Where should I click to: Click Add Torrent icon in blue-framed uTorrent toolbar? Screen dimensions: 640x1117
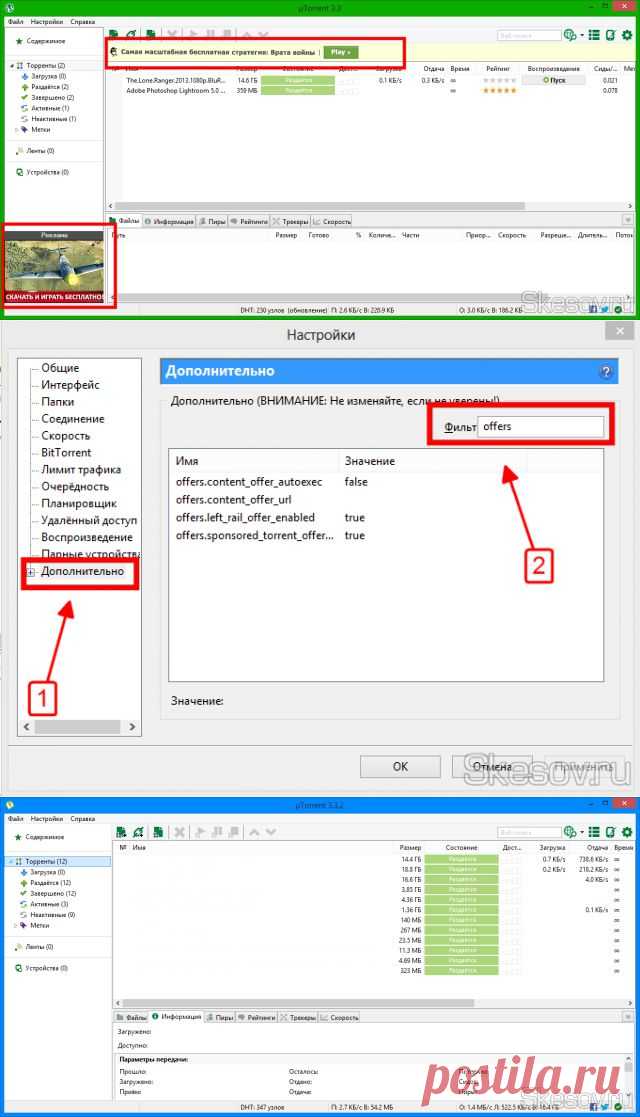121,831
